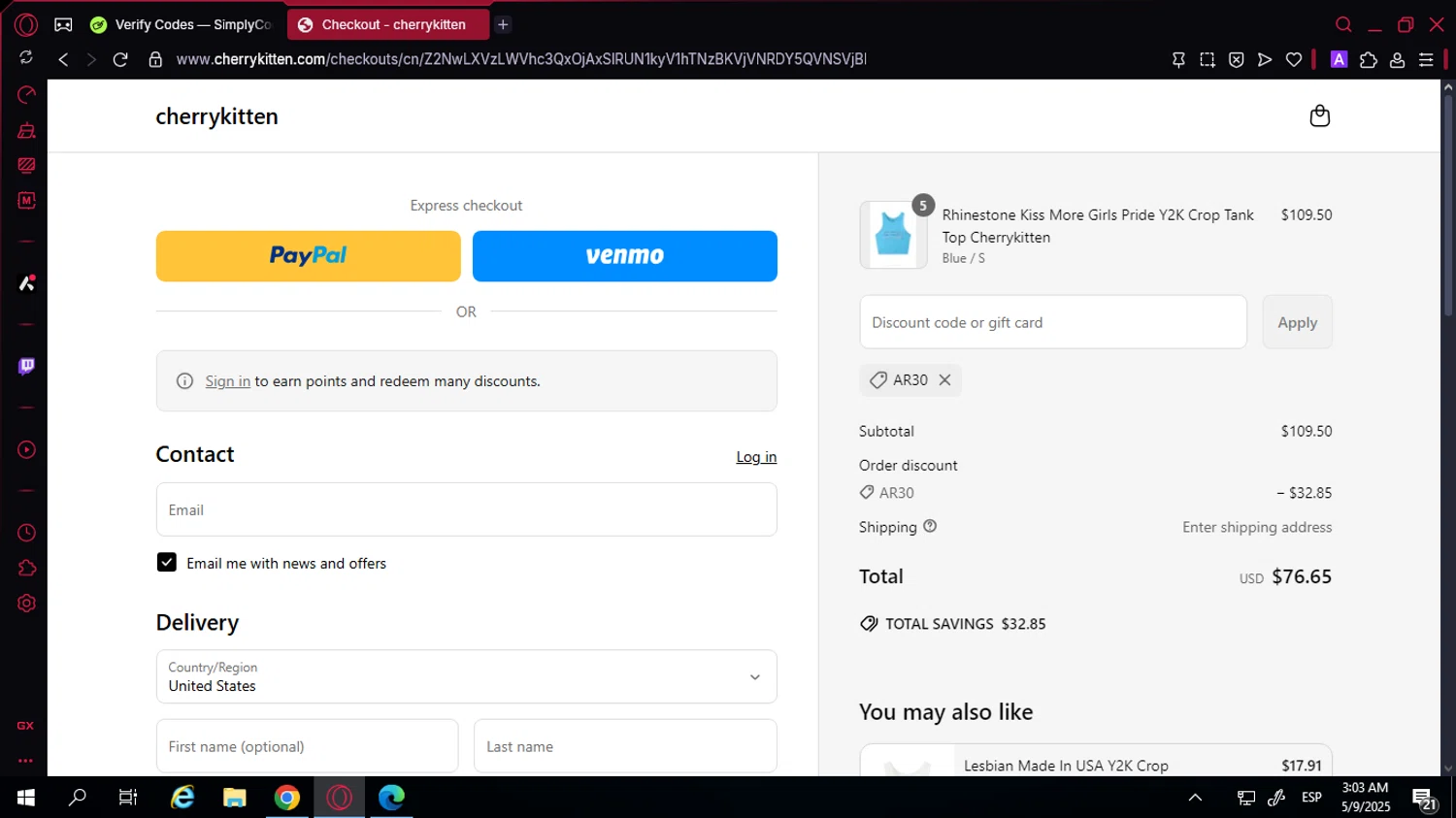Click the Shipping help question mark icon
Image resolution: width=1456 pixels, height=818 pixels.
tap(930, 526)
